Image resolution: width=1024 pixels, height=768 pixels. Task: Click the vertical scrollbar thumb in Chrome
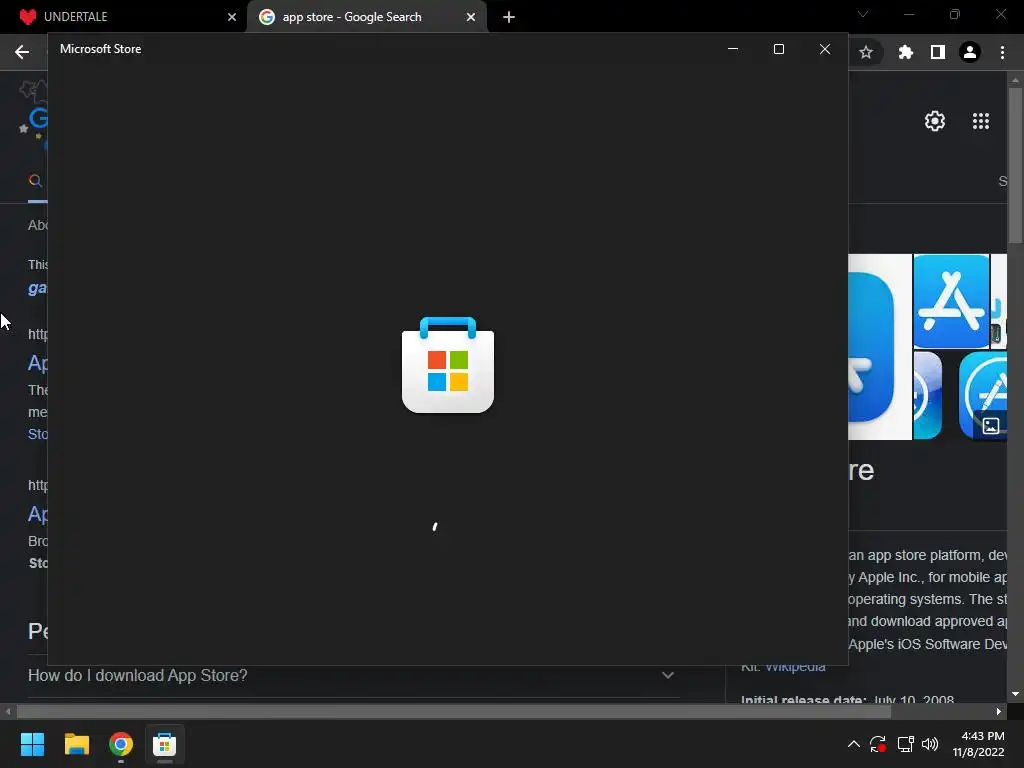point(1015,165)
